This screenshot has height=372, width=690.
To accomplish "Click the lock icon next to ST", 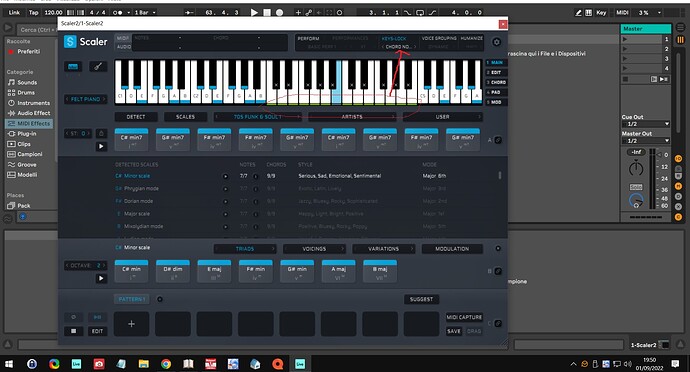I will point(101,133).
